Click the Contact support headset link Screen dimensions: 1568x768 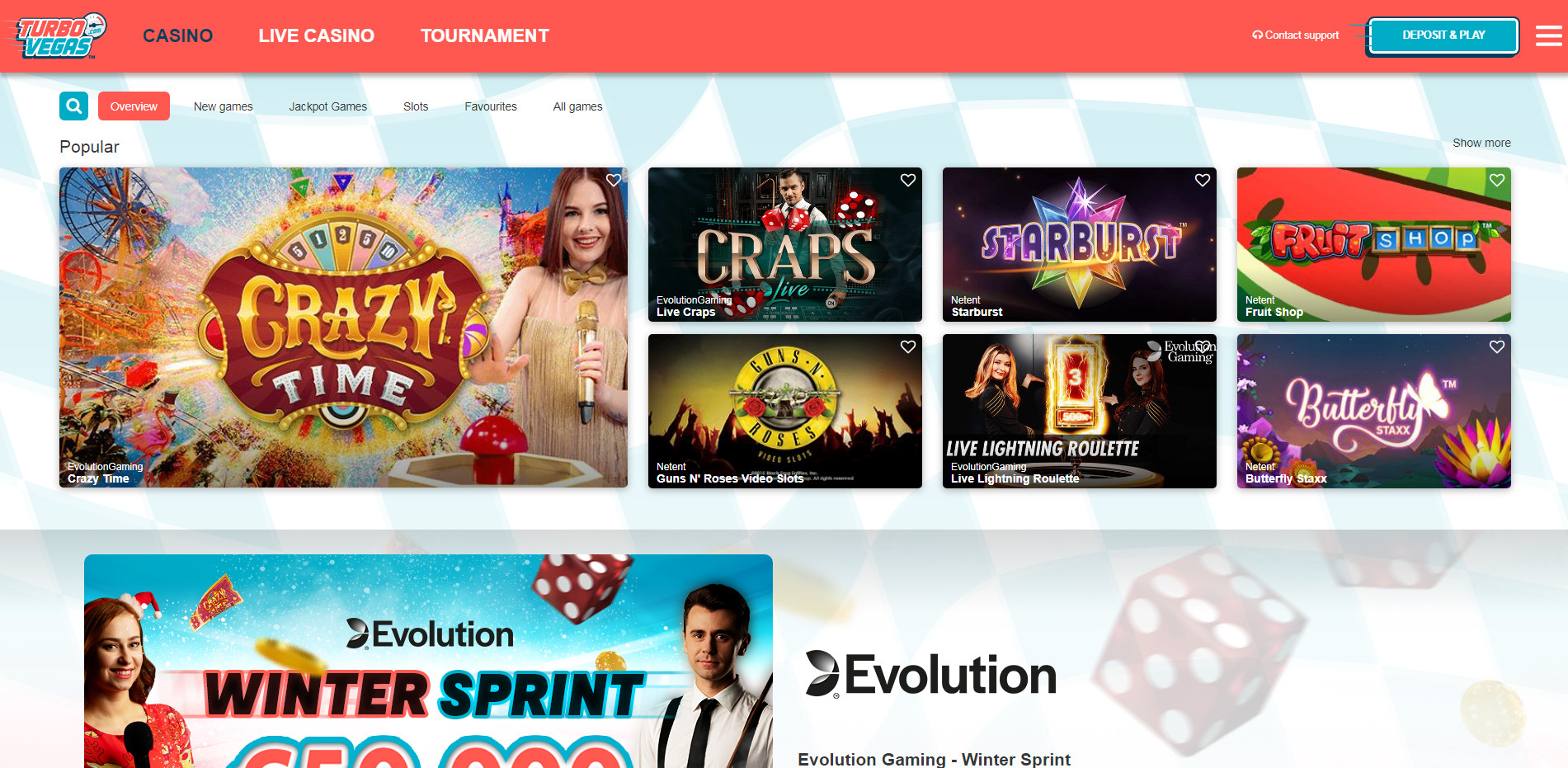pyautogui.click(x=1295, y=35)
